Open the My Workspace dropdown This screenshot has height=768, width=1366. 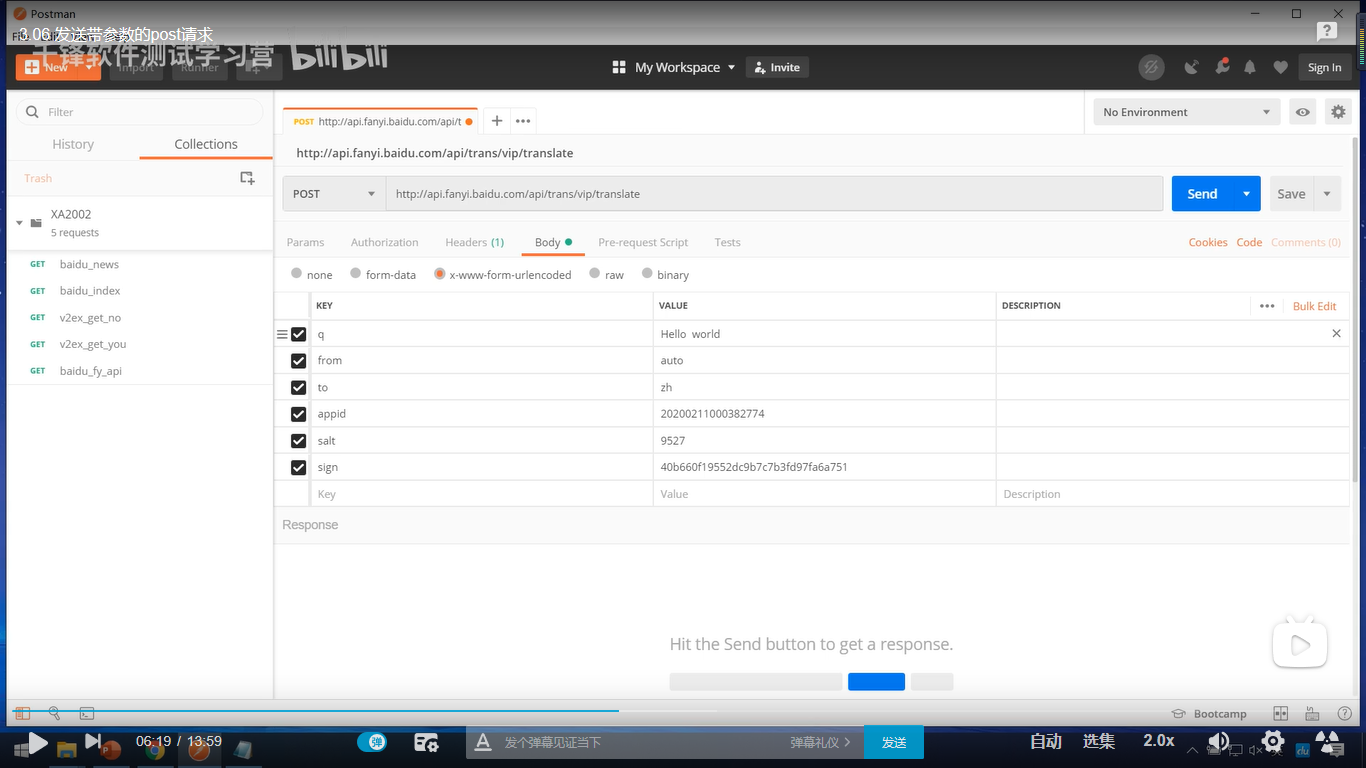731,67
